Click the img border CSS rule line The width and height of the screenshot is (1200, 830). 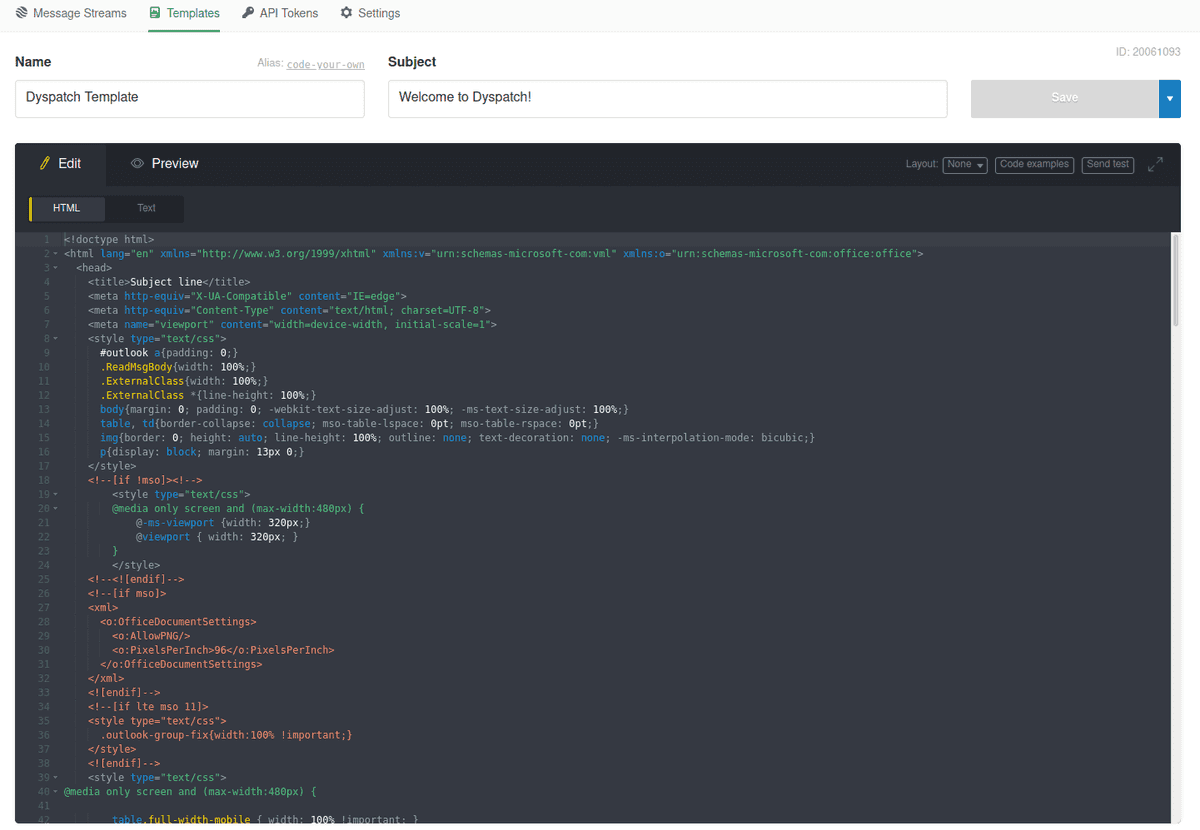point(458,438)
